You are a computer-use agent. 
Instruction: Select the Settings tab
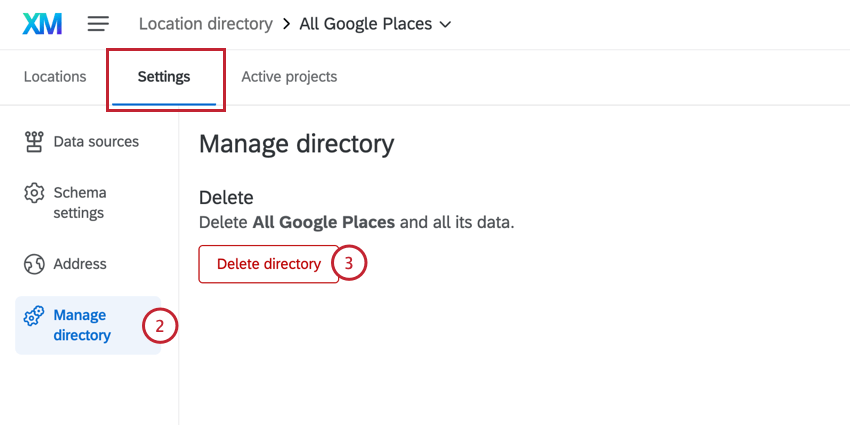coord(164,76)
